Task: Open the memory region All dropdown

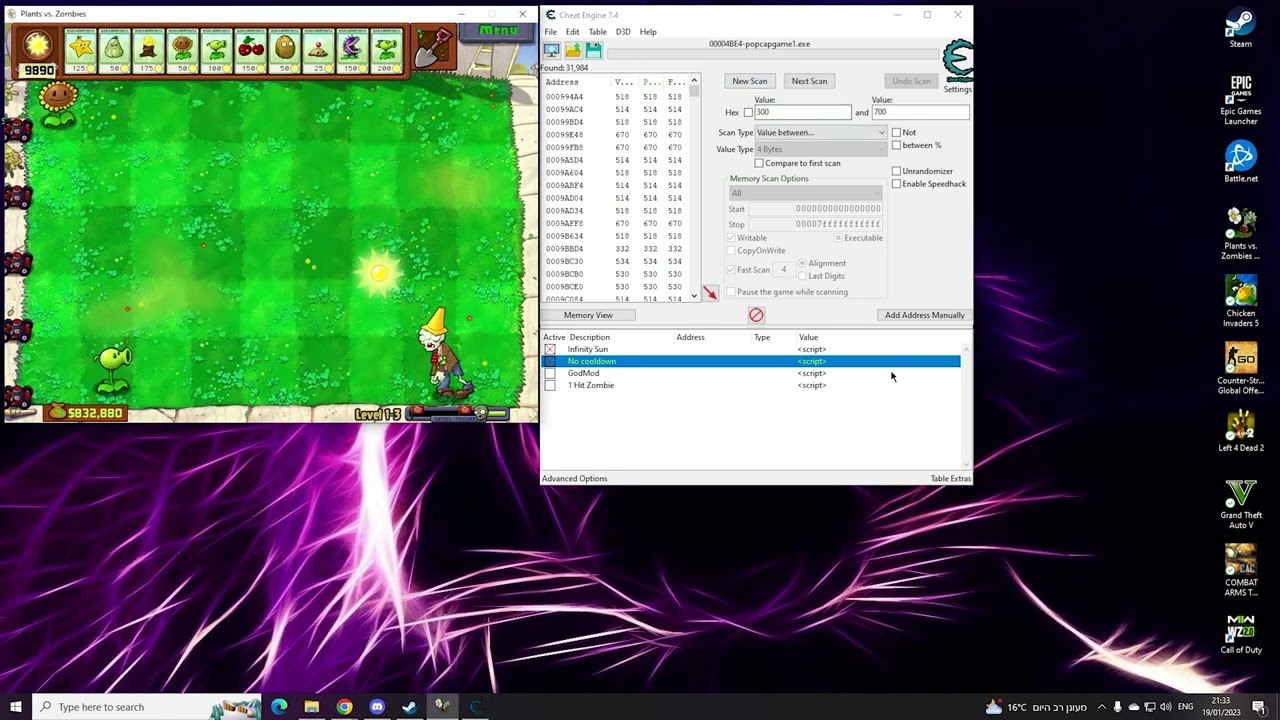Action: click(805, 193)
